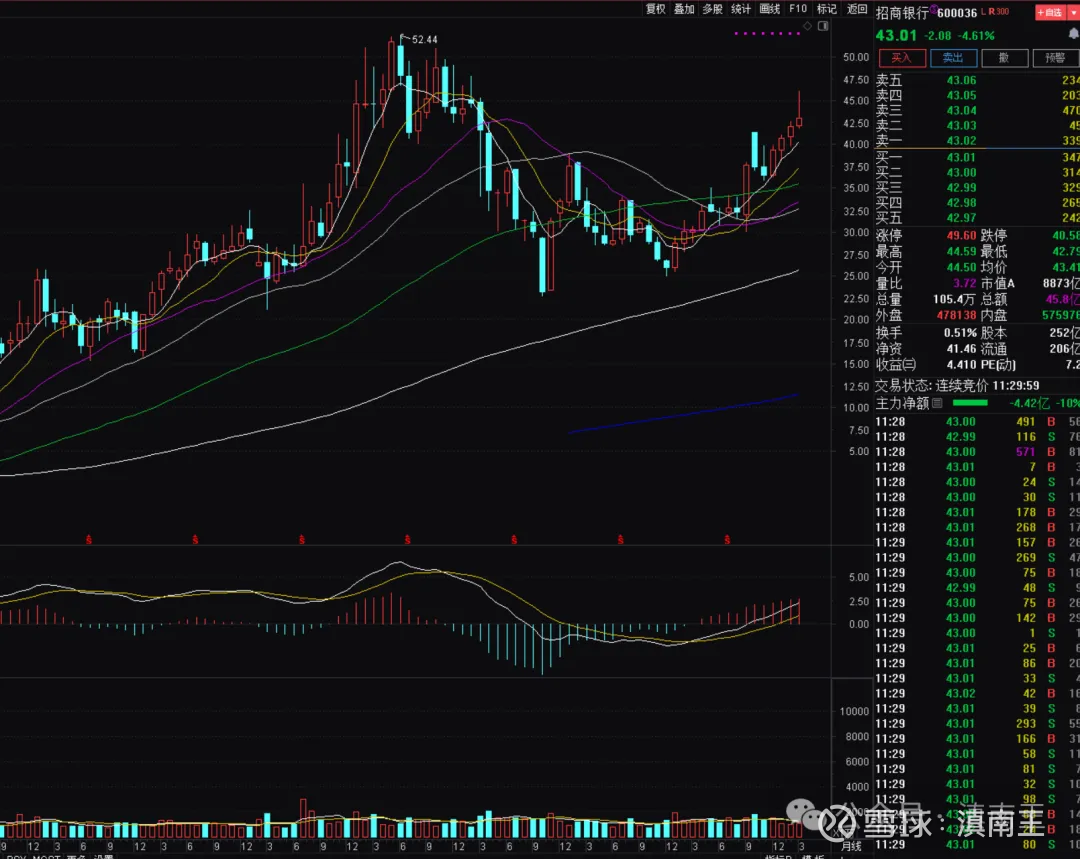Click the trade row with price 43.02
The width and height of the screenshot is (1080, 859).
[977, 693]
